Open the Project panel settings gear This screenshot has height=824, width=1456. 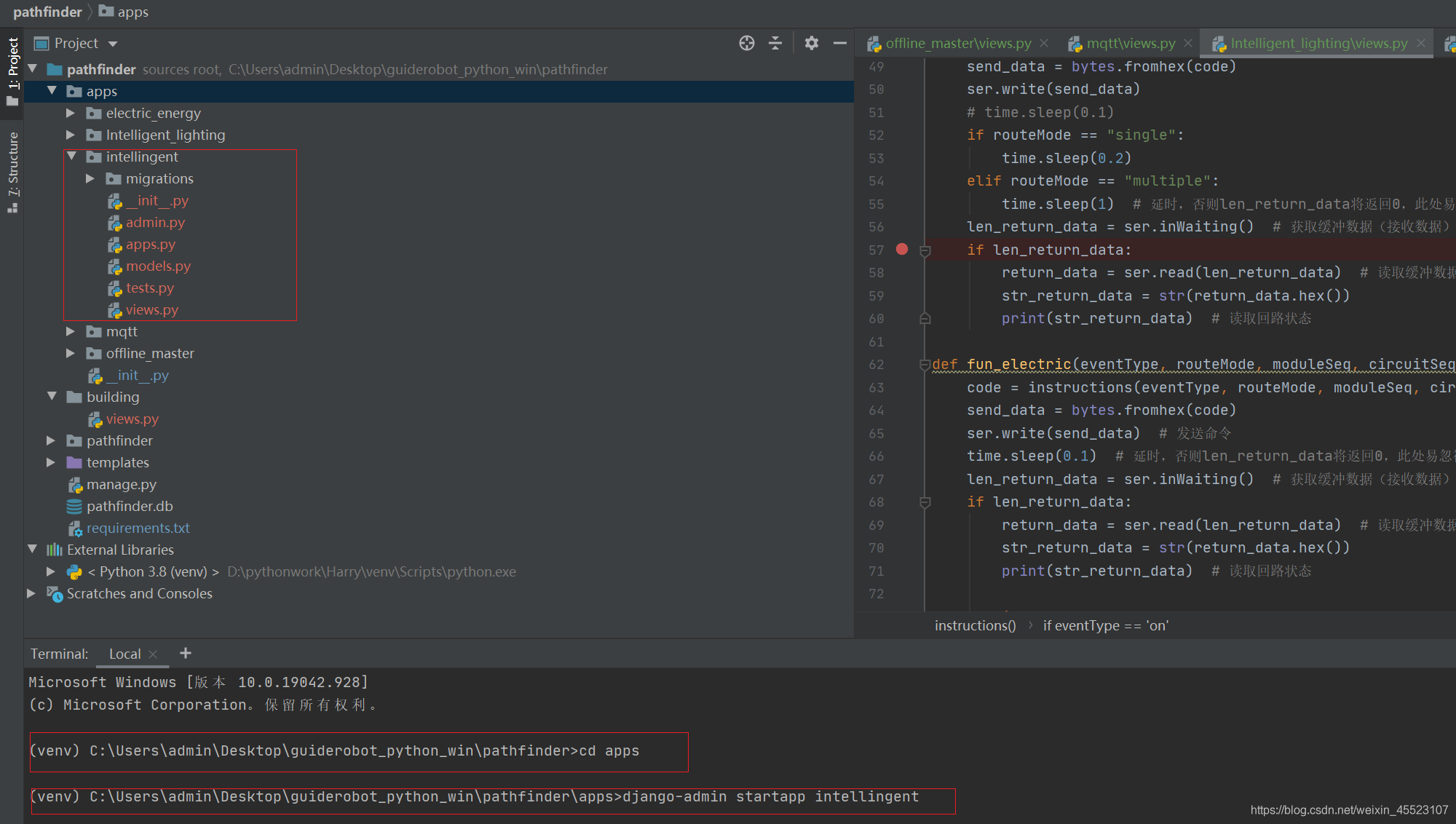tap(811, 43)
